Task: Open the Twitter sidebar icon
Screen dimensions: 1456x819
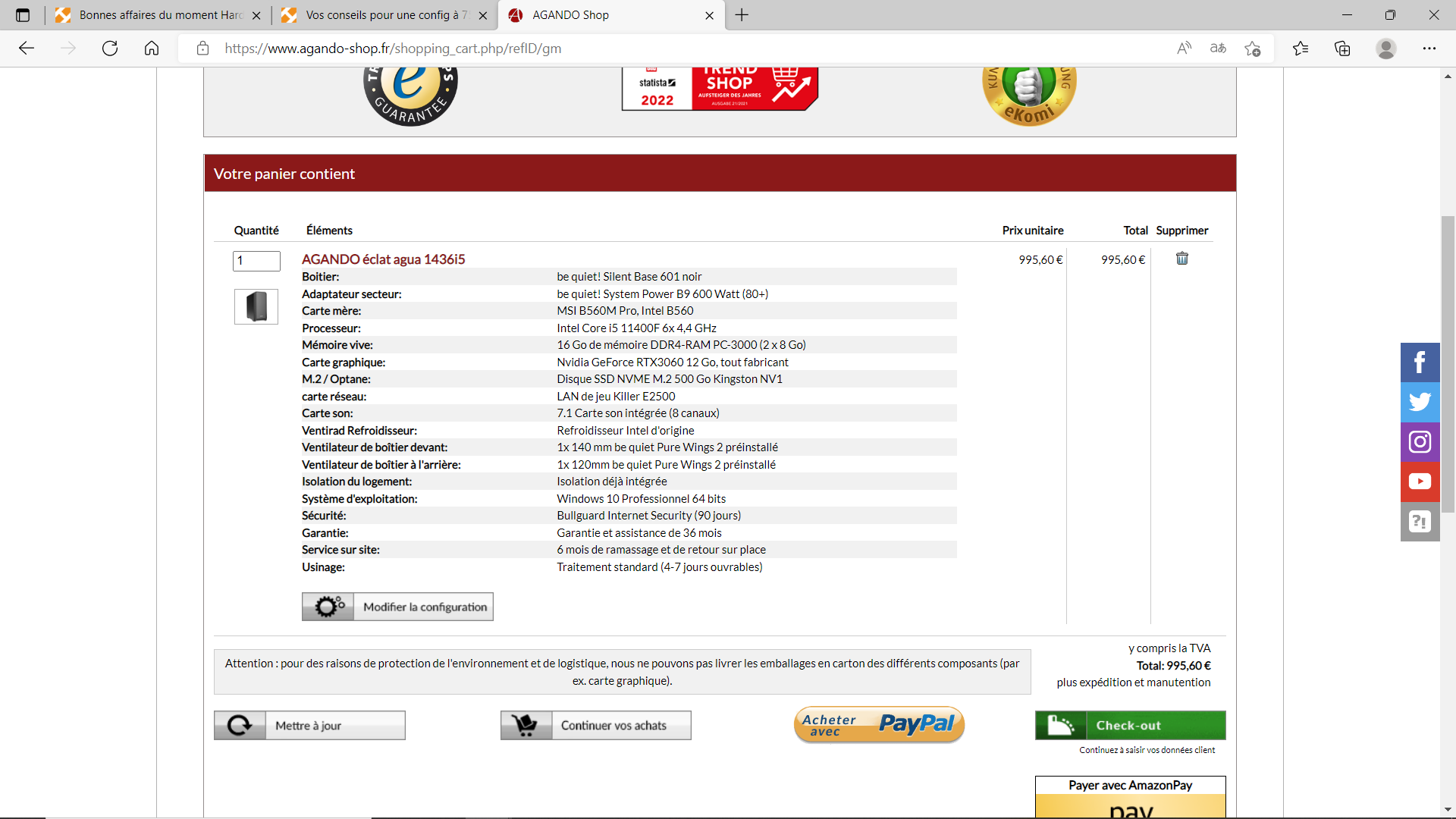Action: click(1420, 402)
